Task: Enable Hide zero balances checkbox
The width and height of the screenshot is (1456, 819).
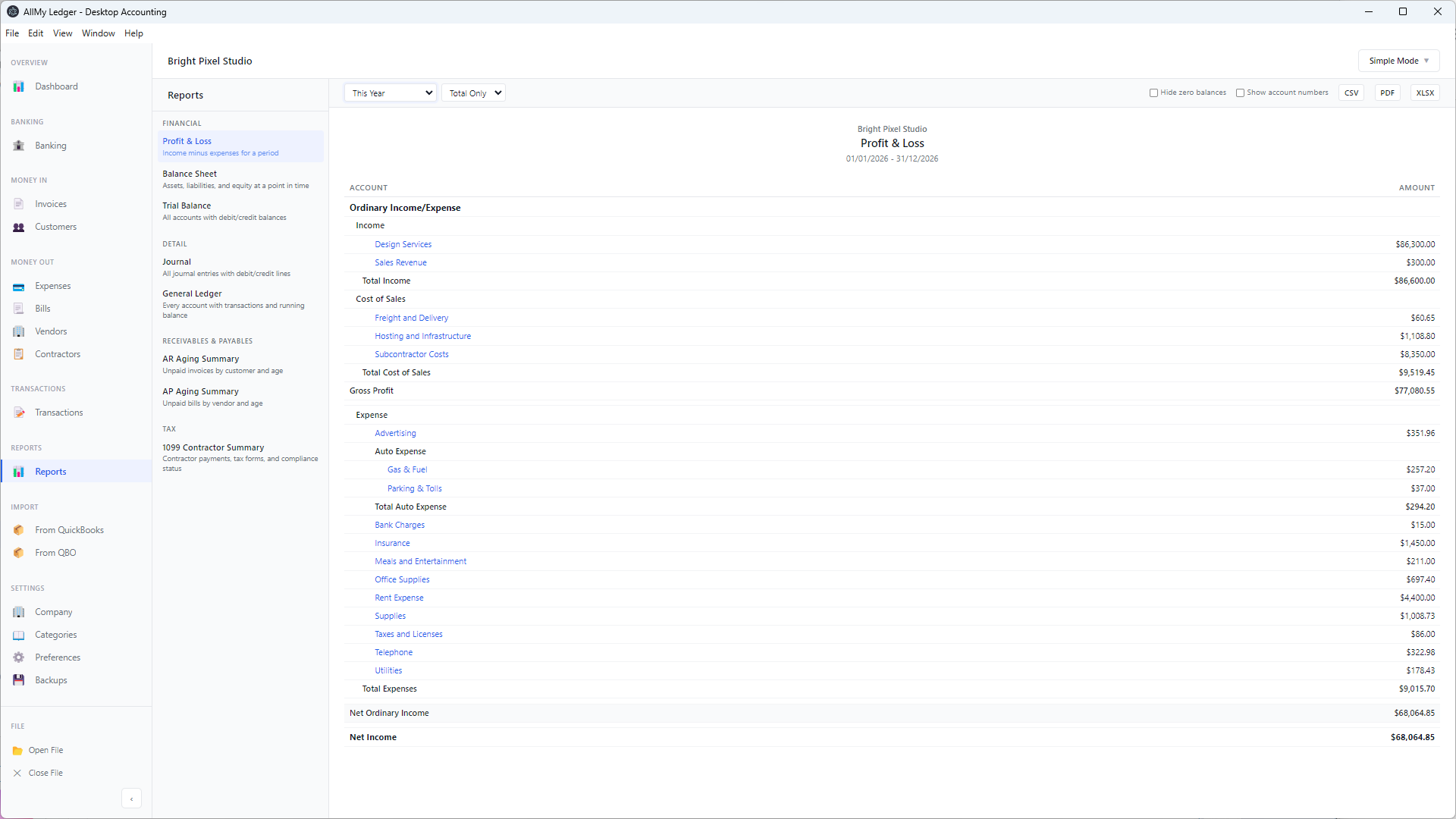Action: tap(1153, 93)
